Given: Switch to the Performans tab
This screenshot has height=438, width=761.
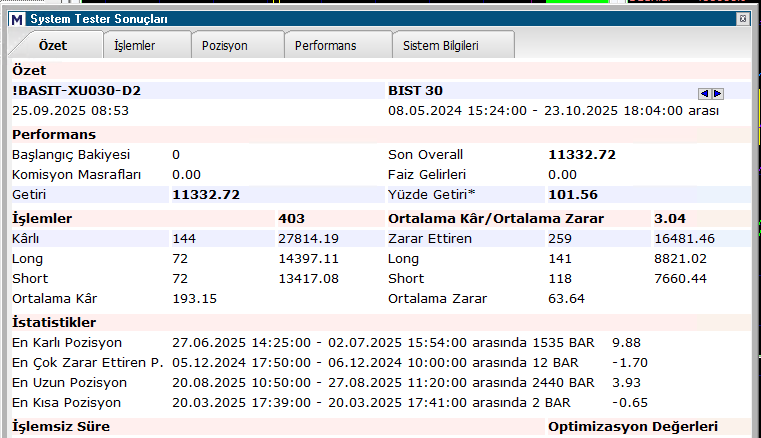Looking at the screenshot, I should tap(326, 46).
